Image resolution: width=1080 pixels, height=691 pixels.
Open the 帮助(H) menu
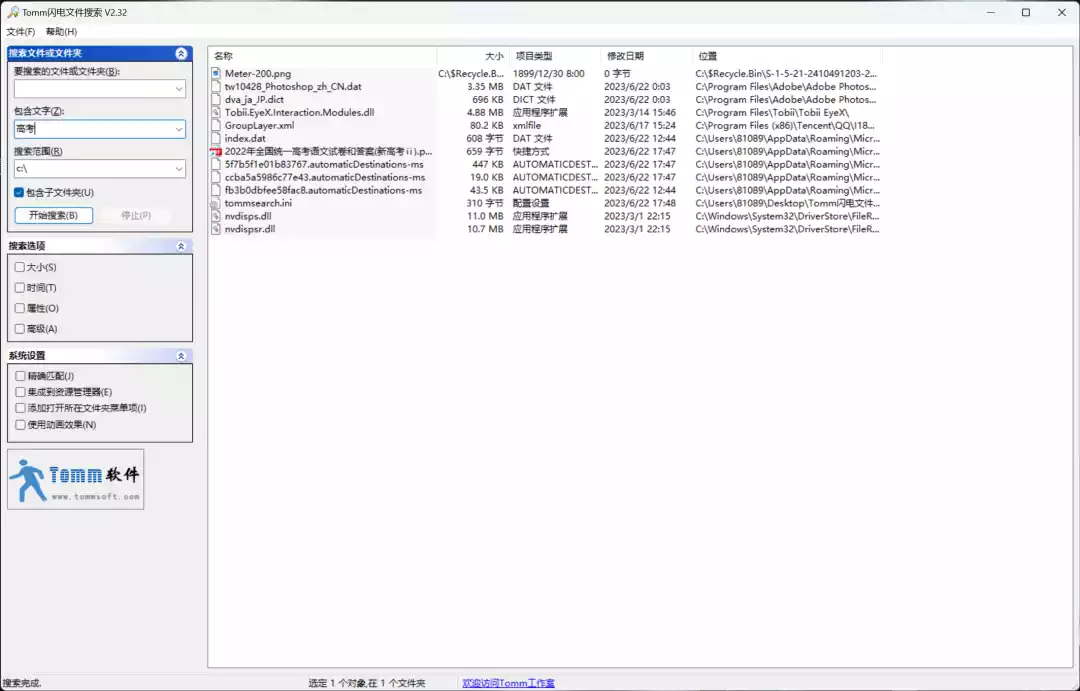tap(61, 32)
